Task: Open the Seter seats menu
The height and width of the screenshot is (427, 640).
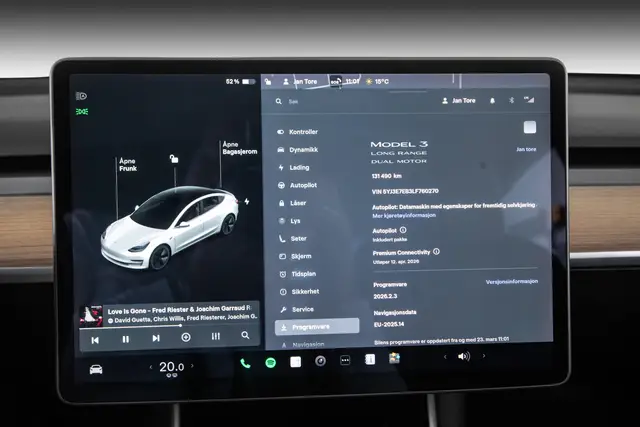Action: (x=293, y=238)
